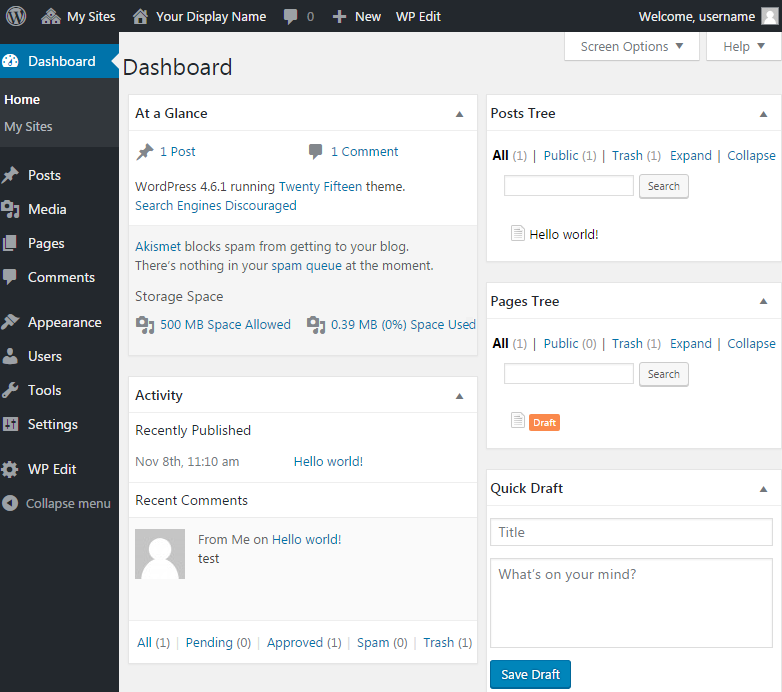Click the Users icon in sidebar

(10, 356)
